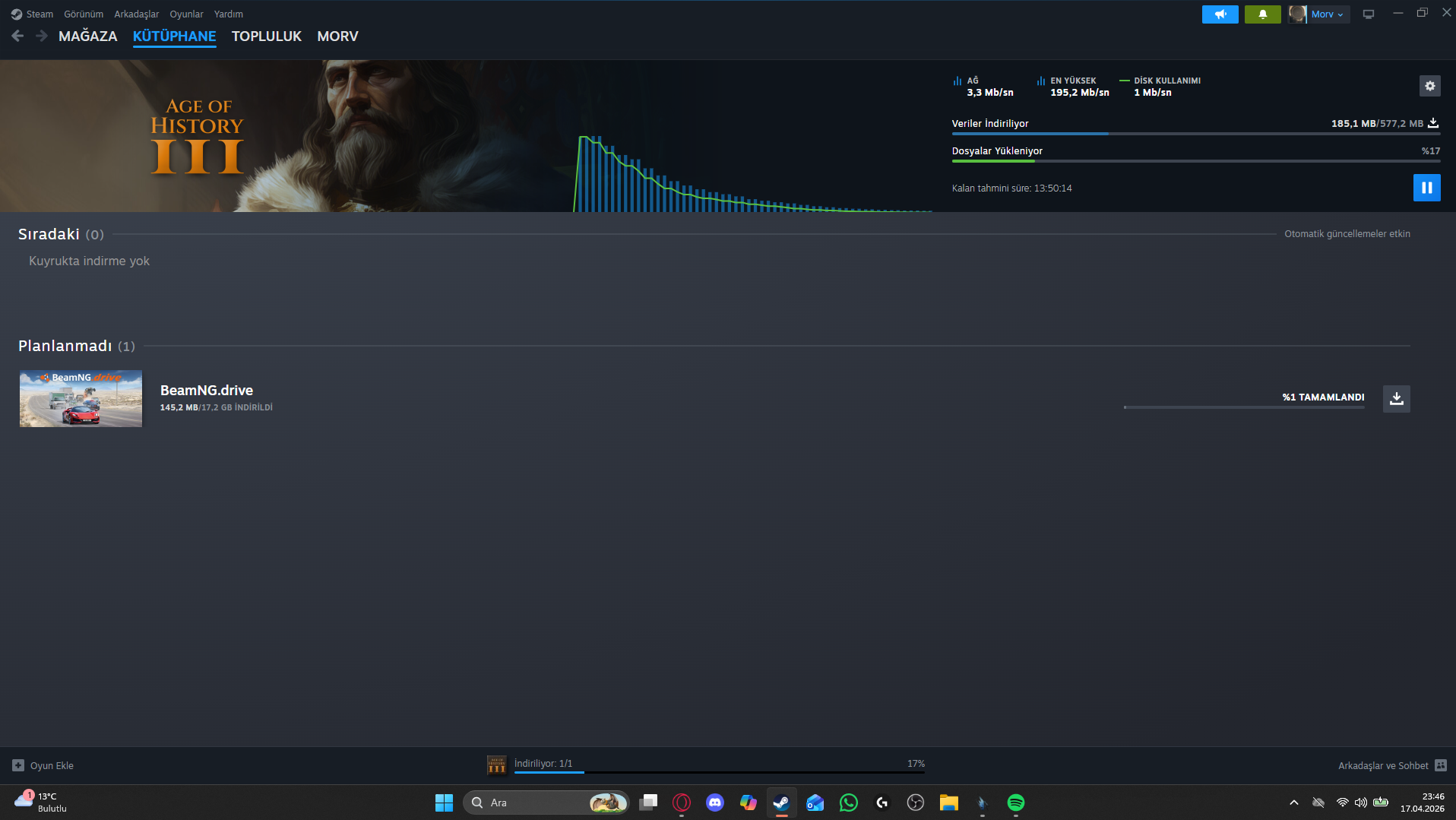Open the battery tray icon

1381,803
